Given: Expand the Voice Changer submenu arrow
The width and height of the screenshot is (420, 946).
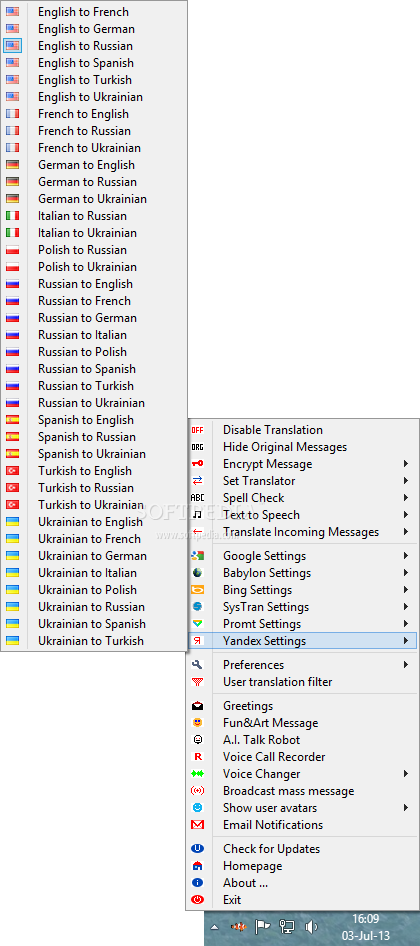Looking at the screenshot, I should [x=407, y=774].
